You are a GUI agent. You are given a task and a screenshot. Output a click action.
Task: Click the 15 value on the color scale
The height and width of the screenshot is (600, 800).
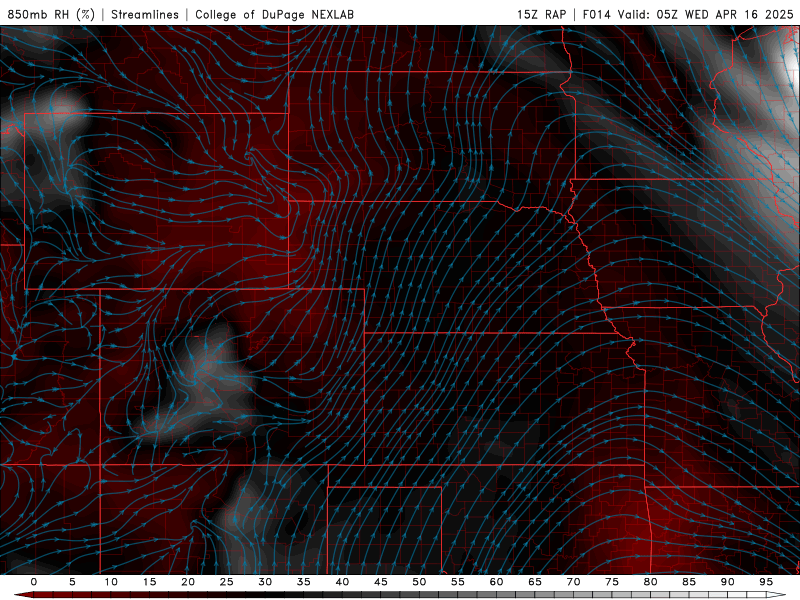pos(149,582)
